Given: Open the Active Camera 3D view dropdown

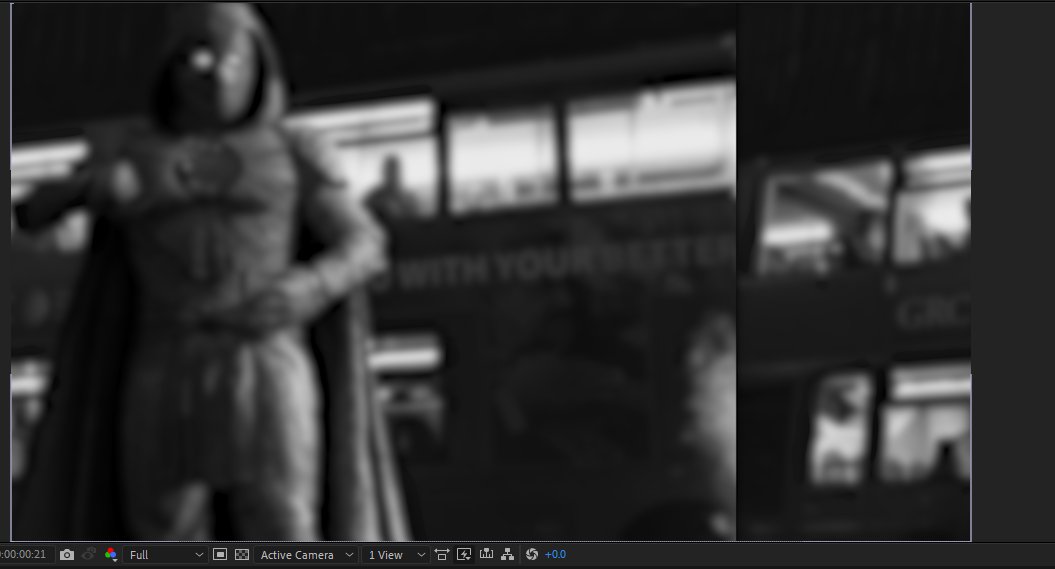Looking at the screenshot, I should point(306,554).
